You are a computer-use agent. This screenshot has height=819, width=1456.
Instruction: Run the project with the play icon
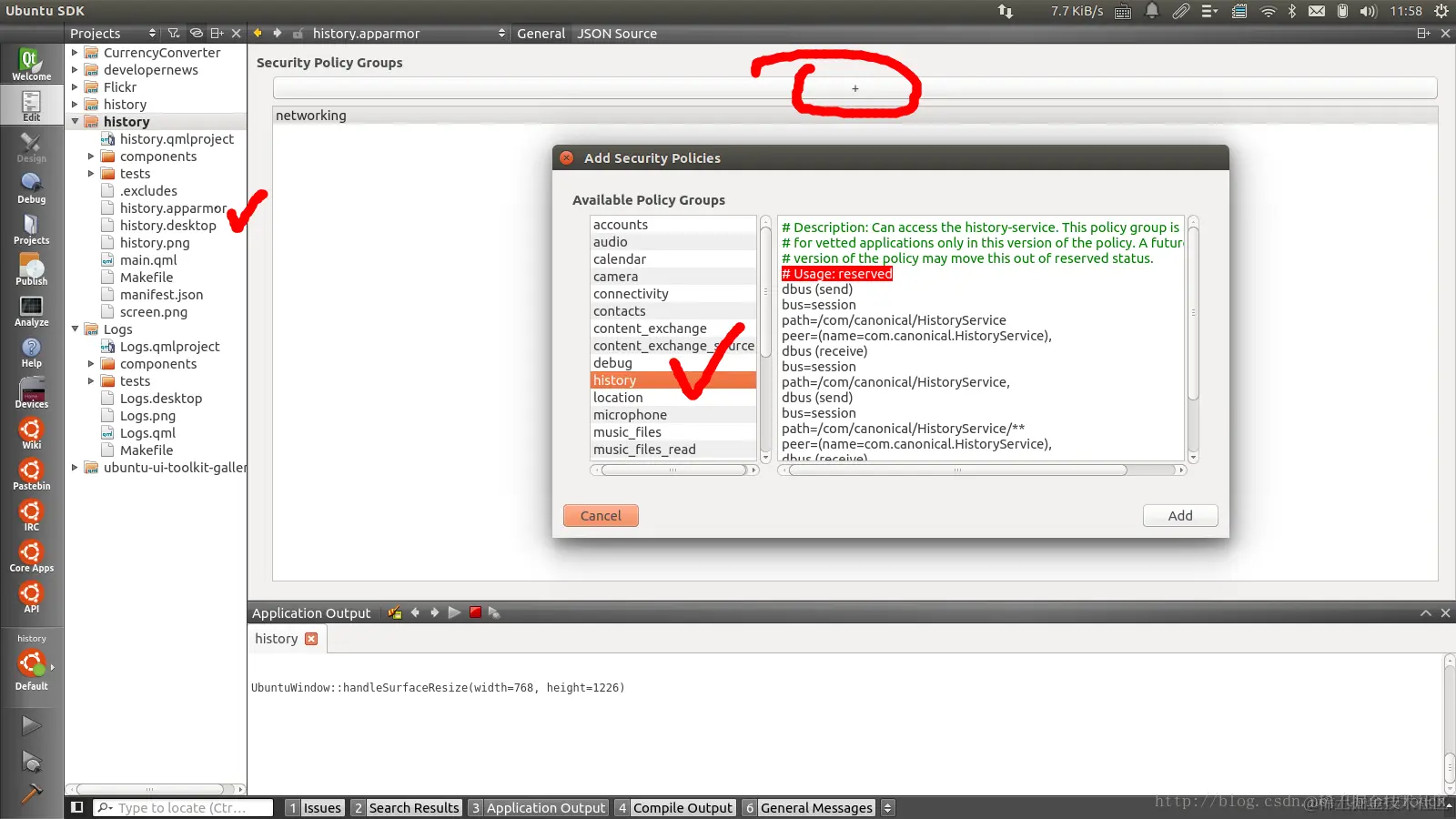(x=31, y=725)
